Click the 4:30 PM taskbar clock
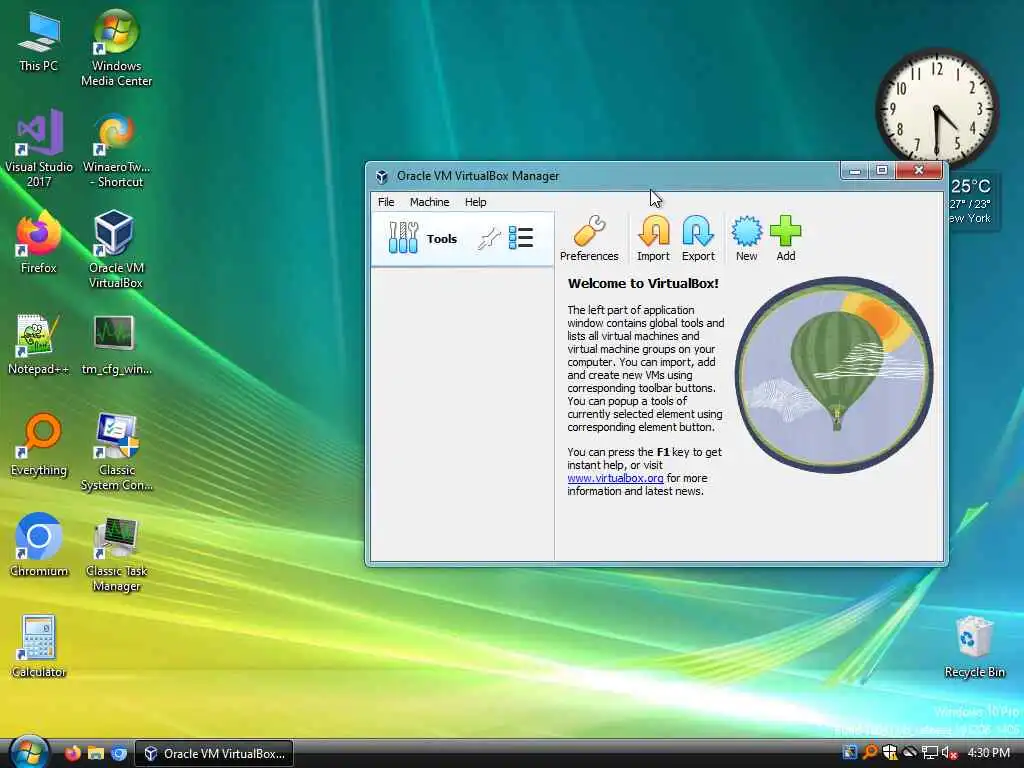Viewport: 1024px width, 768px height. 989,753
